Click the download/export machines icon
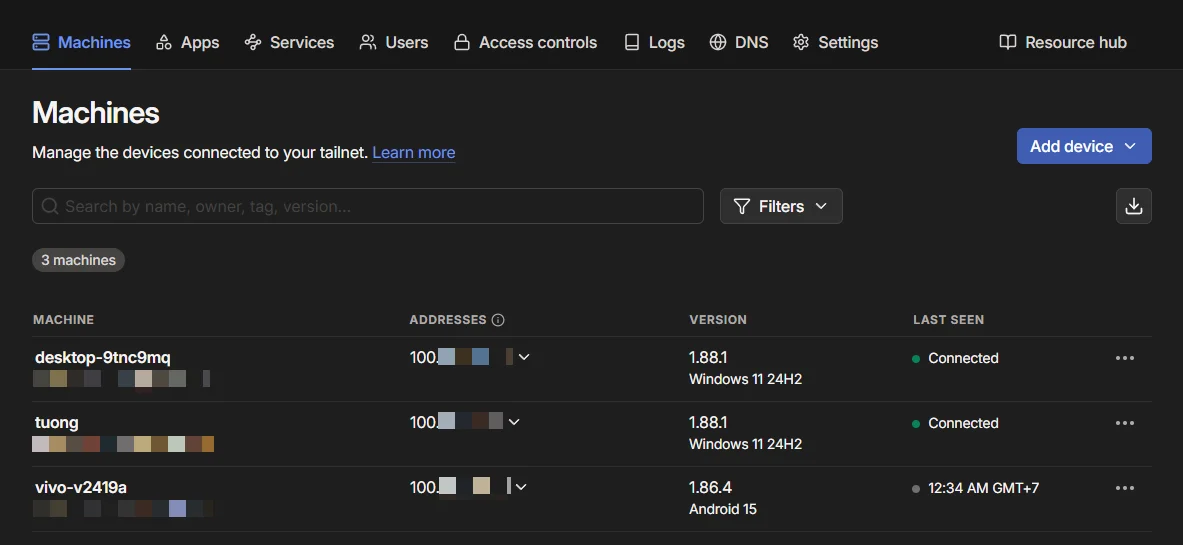Image resolution: width=1183 pixels, height=545 pixels. coord(1133,206)
